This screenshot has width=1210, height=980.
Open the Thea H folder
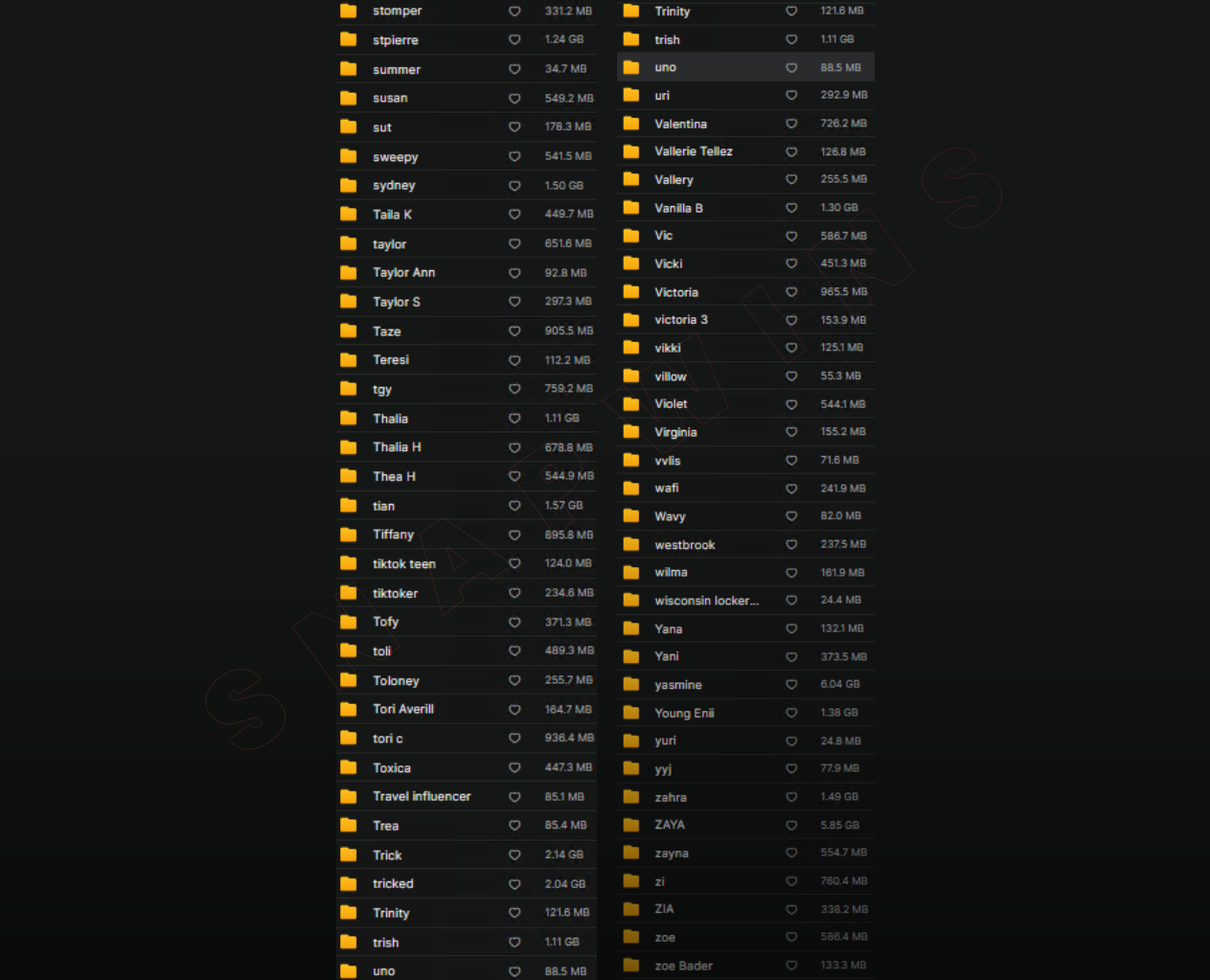[x=394, y=477]
